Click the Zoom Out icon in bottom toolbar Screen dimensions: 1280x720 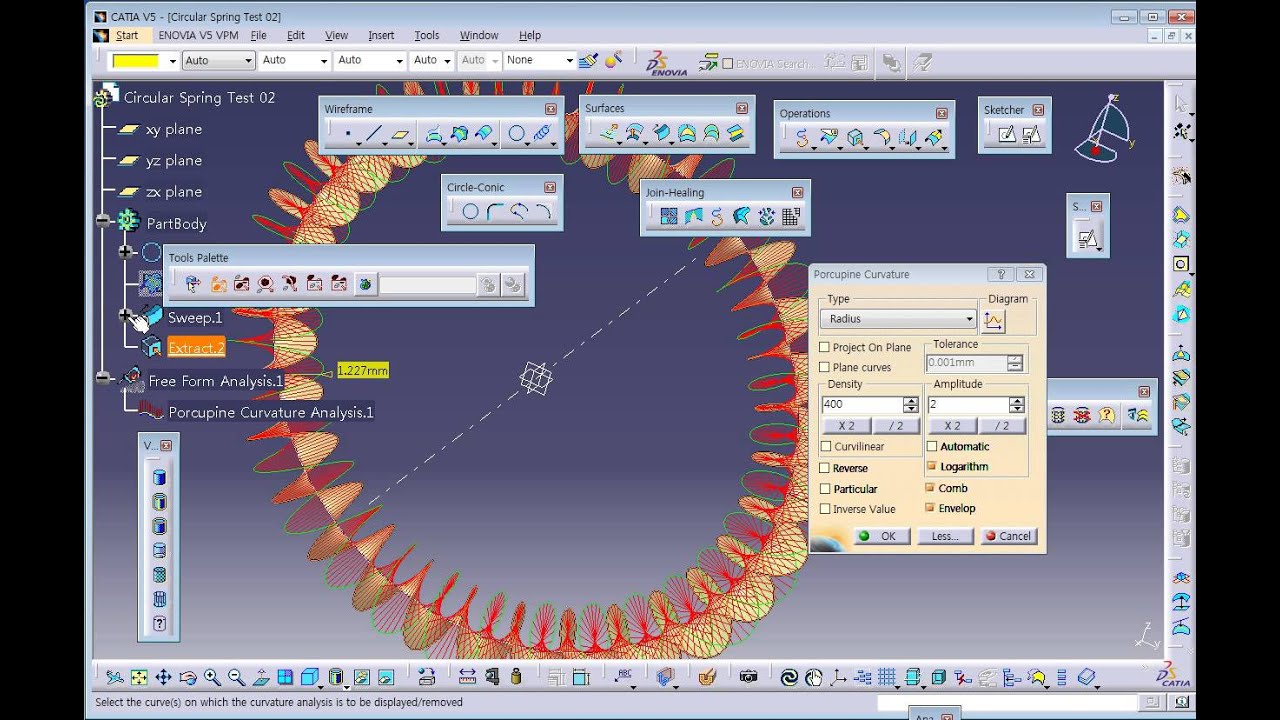pyautogui.click(x=236, y=677)
